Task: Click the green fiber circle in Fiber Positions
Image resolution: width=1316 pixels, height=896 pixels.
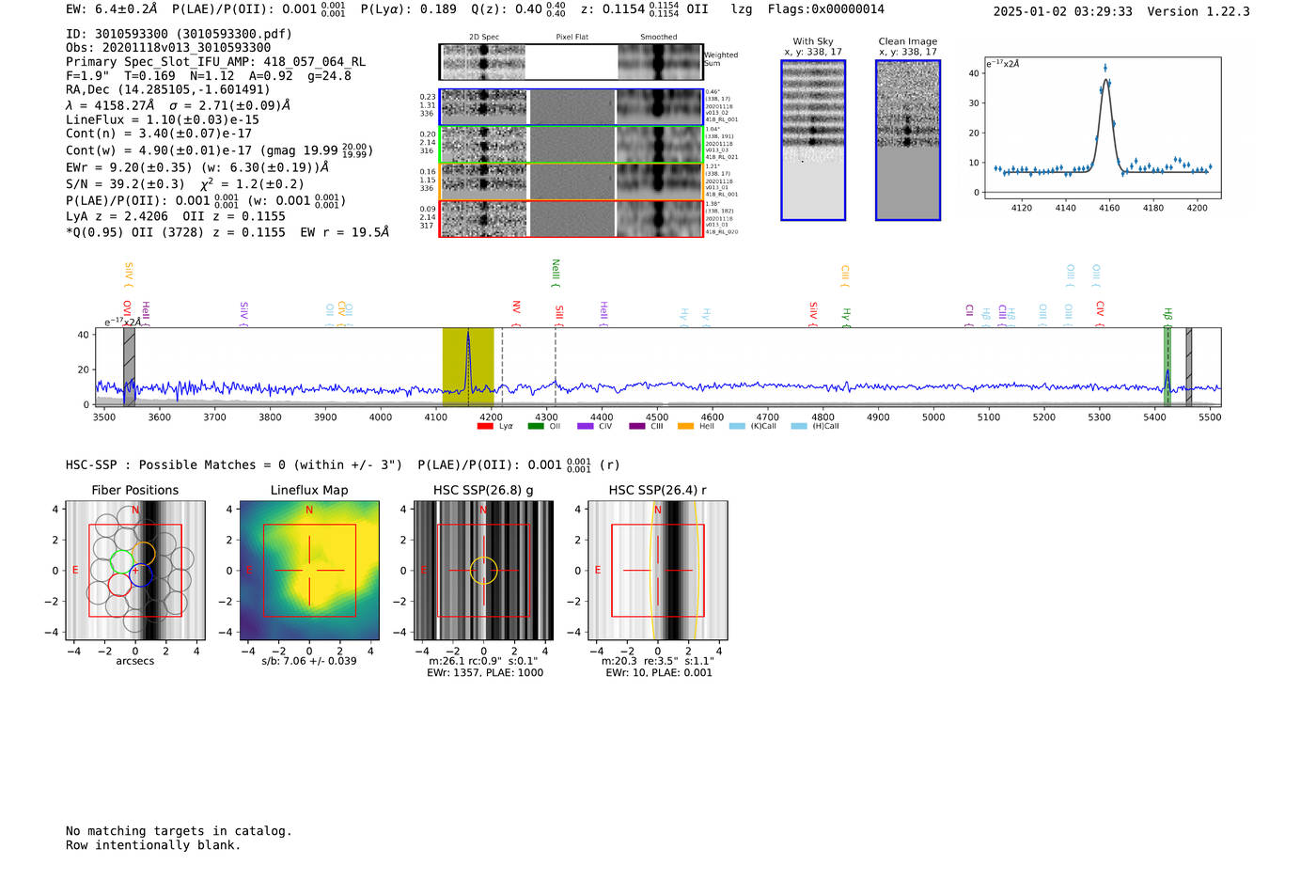Action: tap(123, 562)
